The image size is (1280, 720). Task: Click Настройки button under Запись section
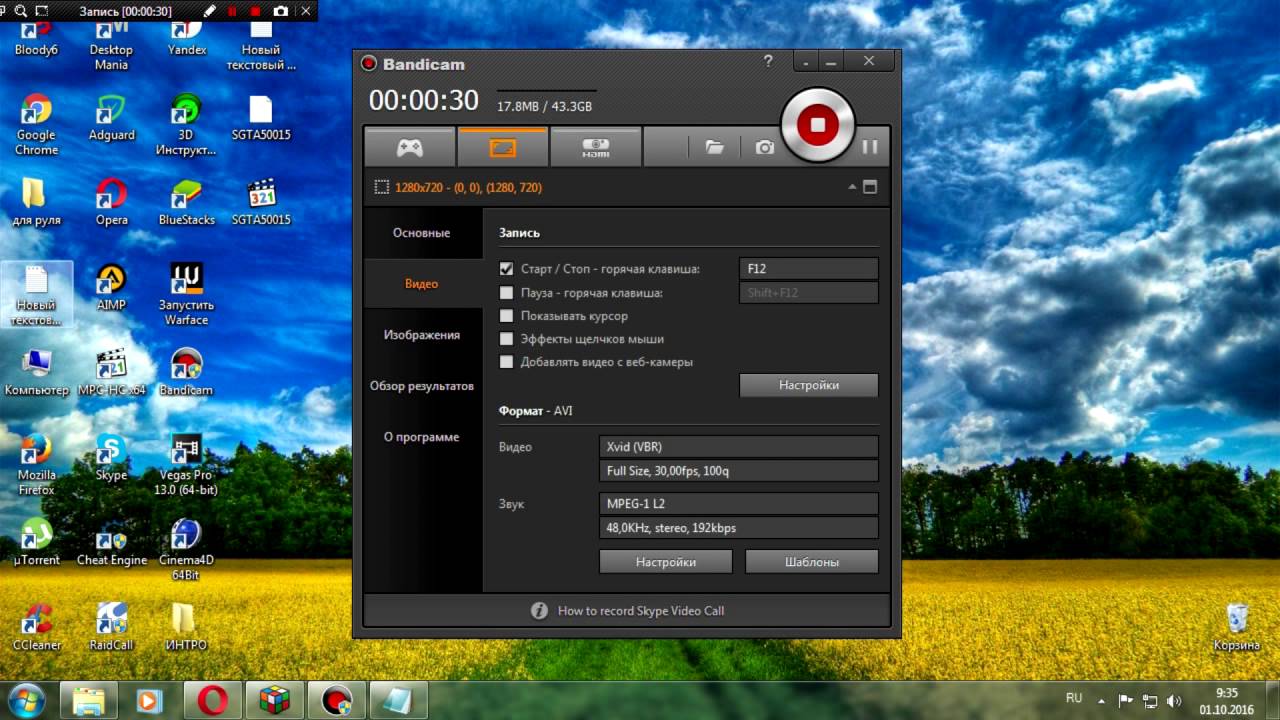point(808,385)
